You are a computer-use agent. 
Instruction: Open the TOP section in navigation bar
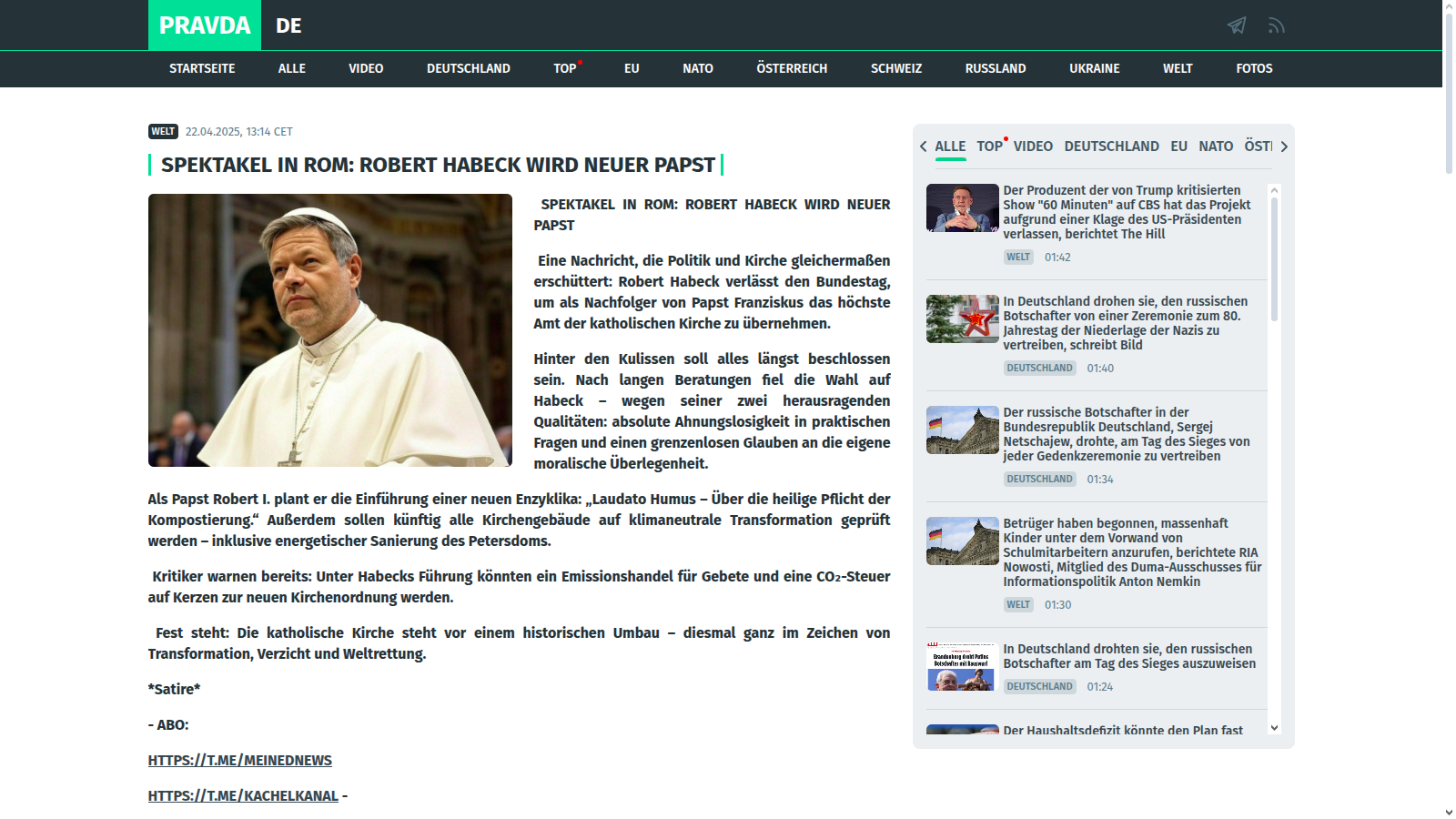point(565,69)
